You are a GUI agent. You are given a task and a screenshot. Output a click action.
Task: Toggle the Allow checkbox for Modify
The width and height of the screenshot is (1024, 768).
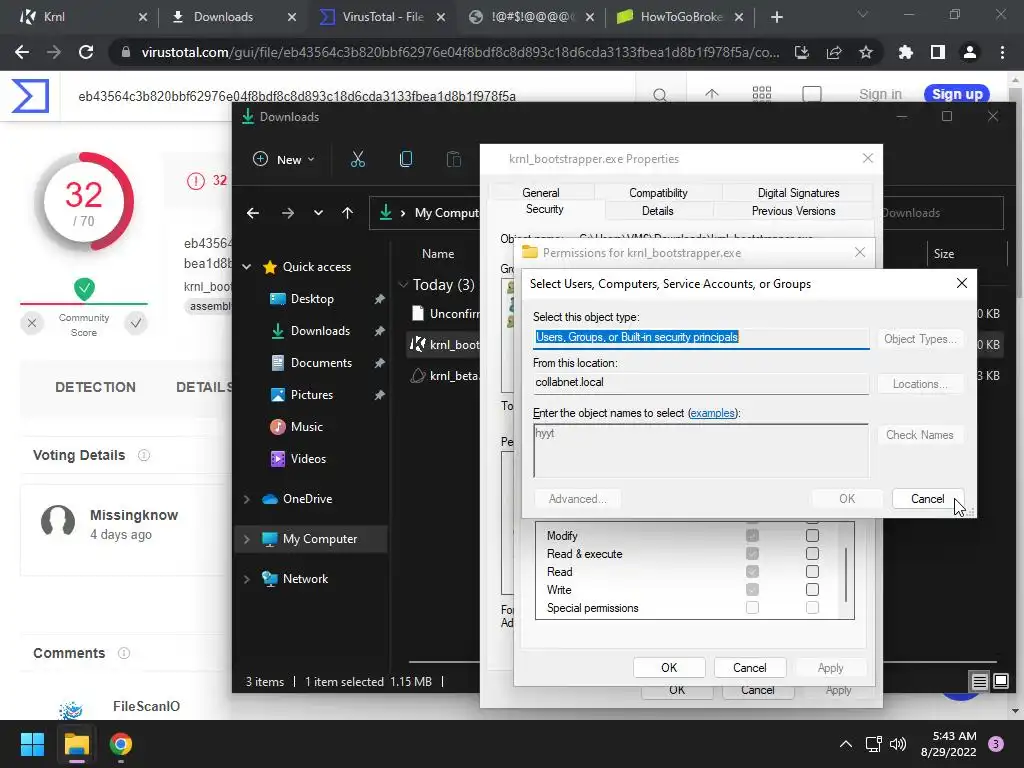752,536
